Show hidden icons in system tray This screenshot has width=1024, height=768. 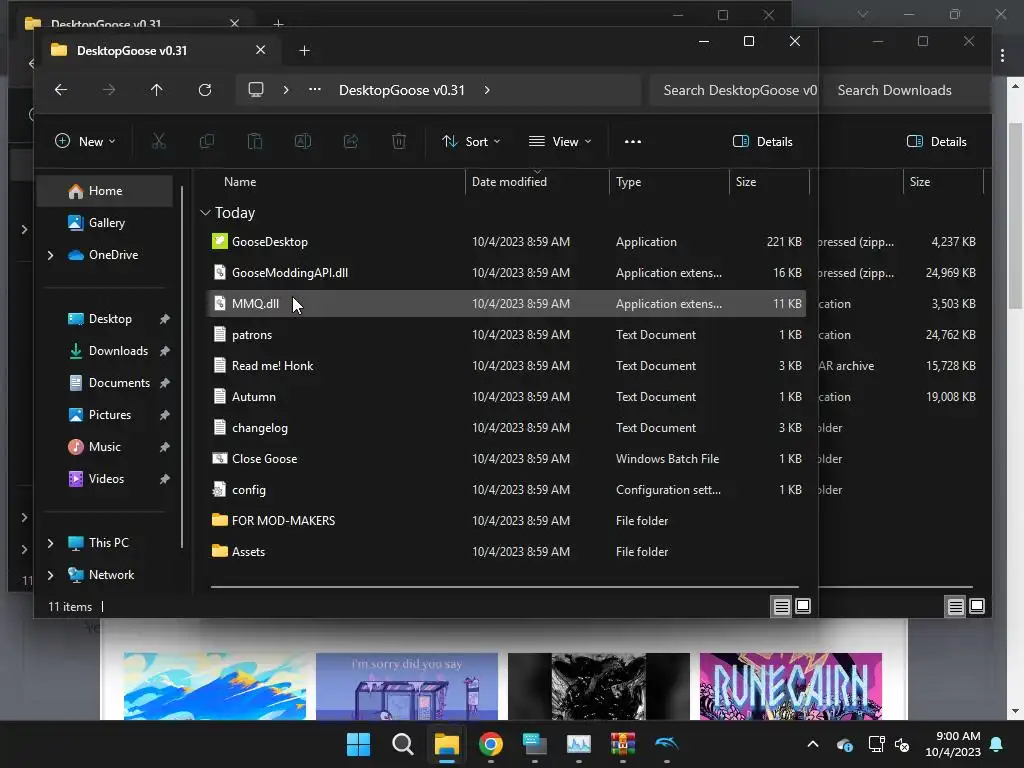(x=812, y=744)
